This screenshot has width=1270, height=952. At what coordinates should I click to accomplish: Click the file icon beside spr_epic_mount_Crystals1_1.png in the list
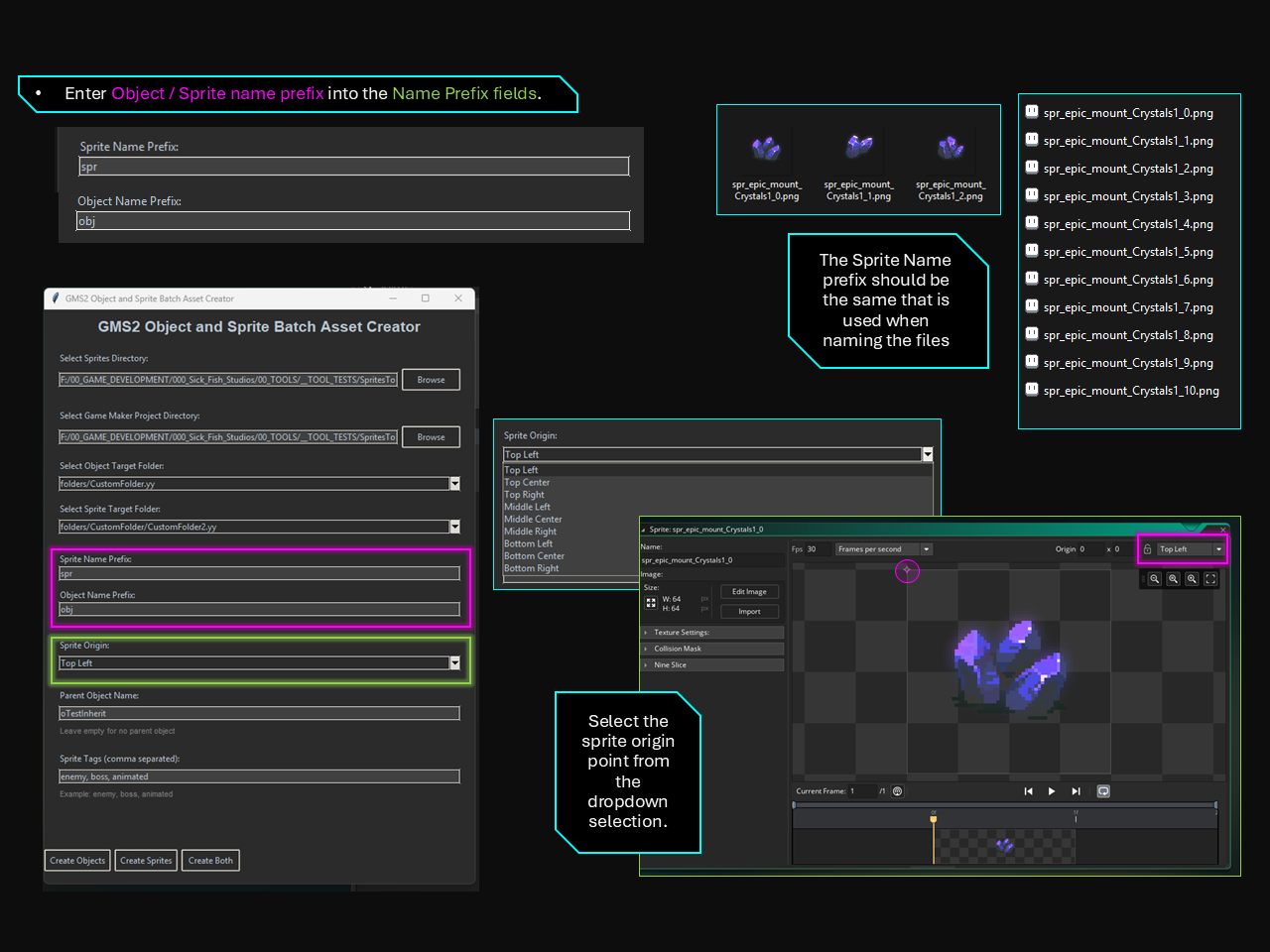[1032, 140]
